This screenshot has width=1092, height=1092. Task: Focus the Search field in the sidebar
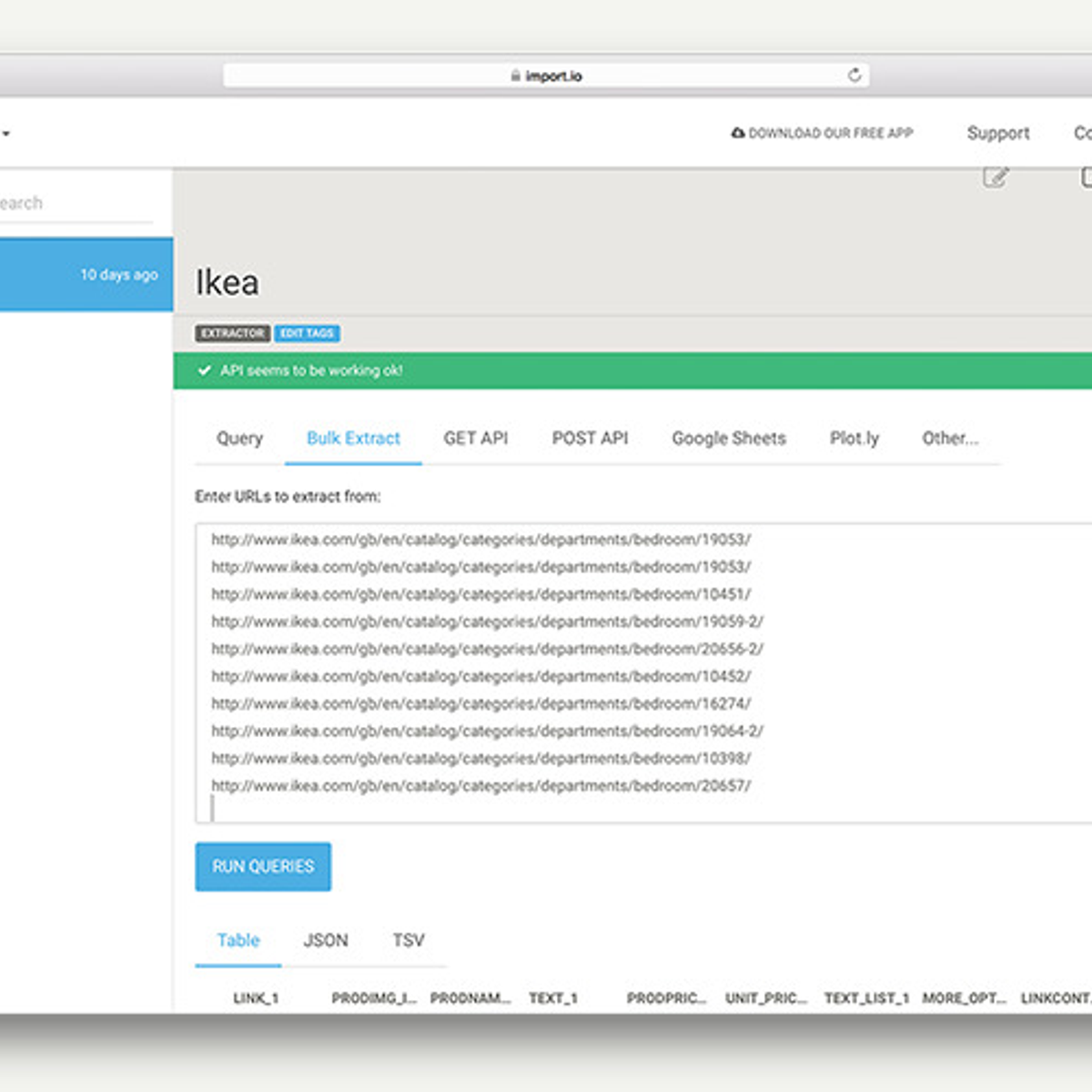click(76, 203)
